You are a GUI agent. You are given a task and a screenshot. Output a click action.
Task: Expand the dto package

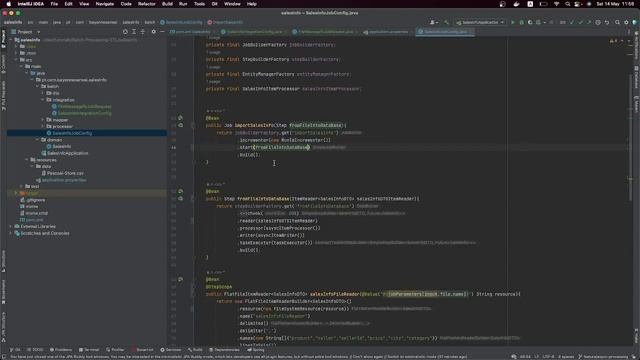[x=43, y=93]
